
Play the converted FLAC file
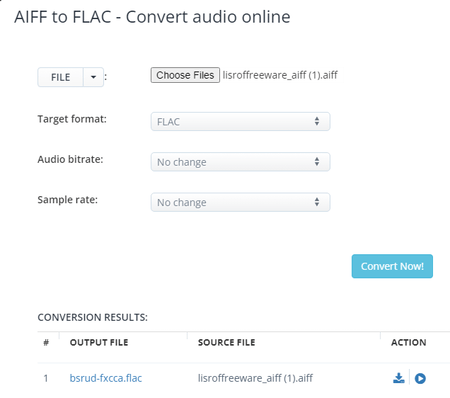[x=420, y=378]
